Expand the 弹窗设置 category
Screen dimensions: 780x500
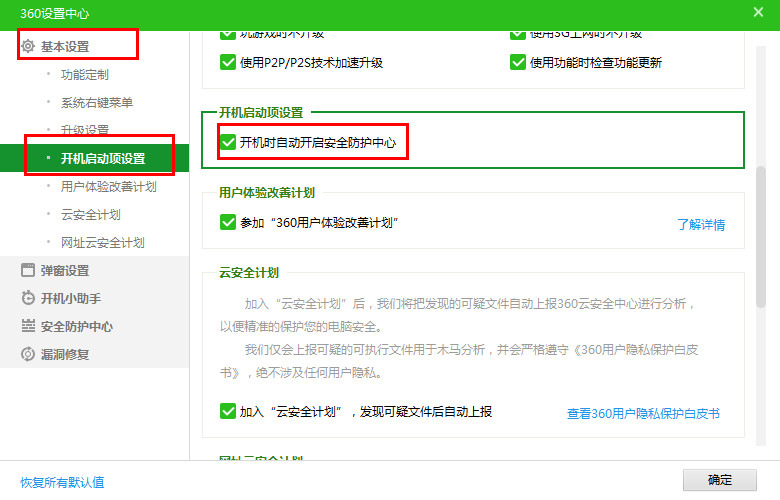point(64,270)
